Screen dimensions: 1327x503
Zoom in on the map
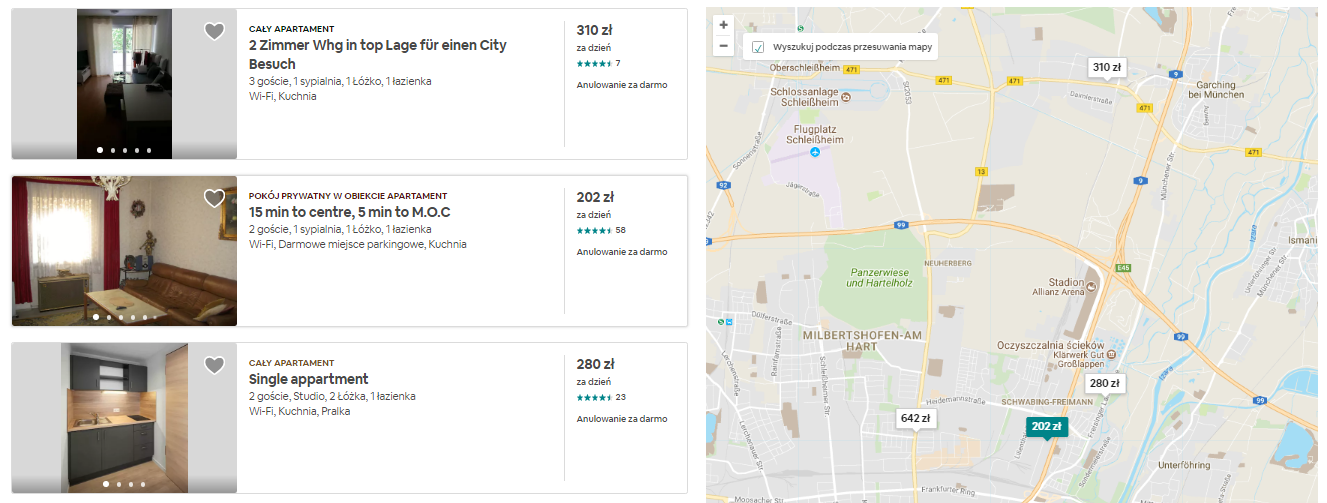pyautogui.click(x=724, y=25)
